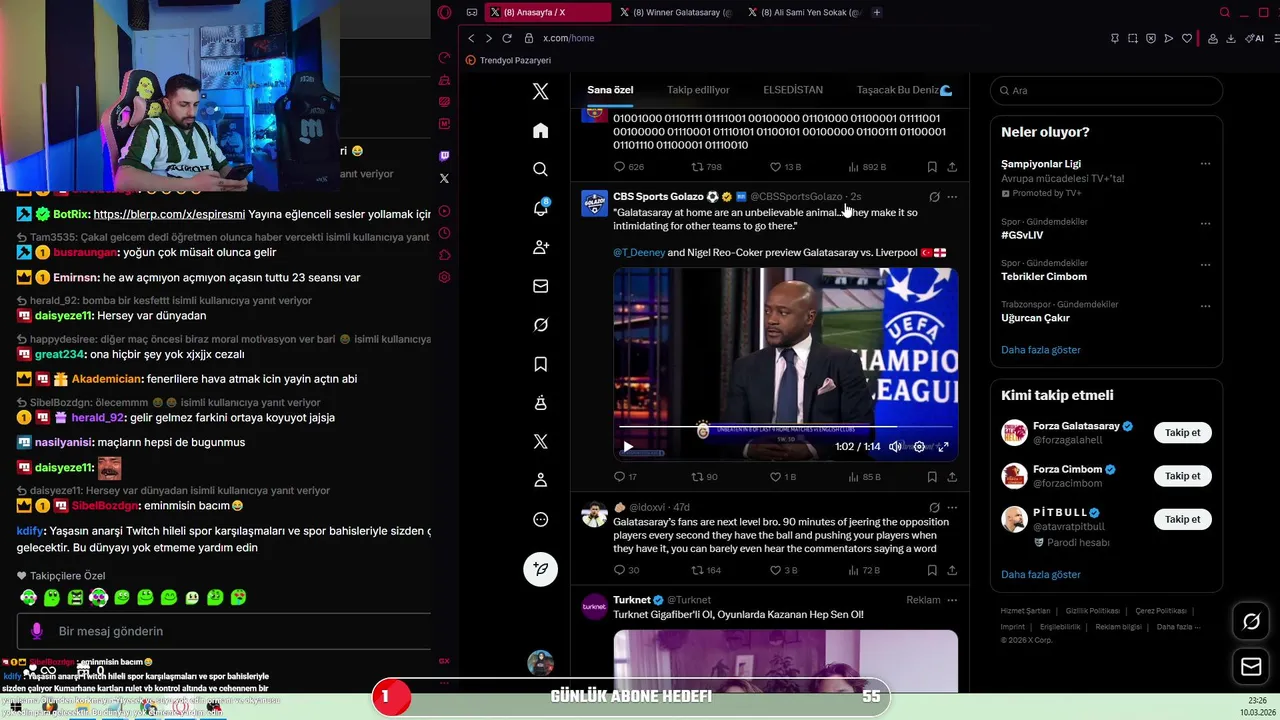Follow PİTBULL account
This screenshot has height=720, width=1280.
pyautogui.click(x=1183, y=519)
